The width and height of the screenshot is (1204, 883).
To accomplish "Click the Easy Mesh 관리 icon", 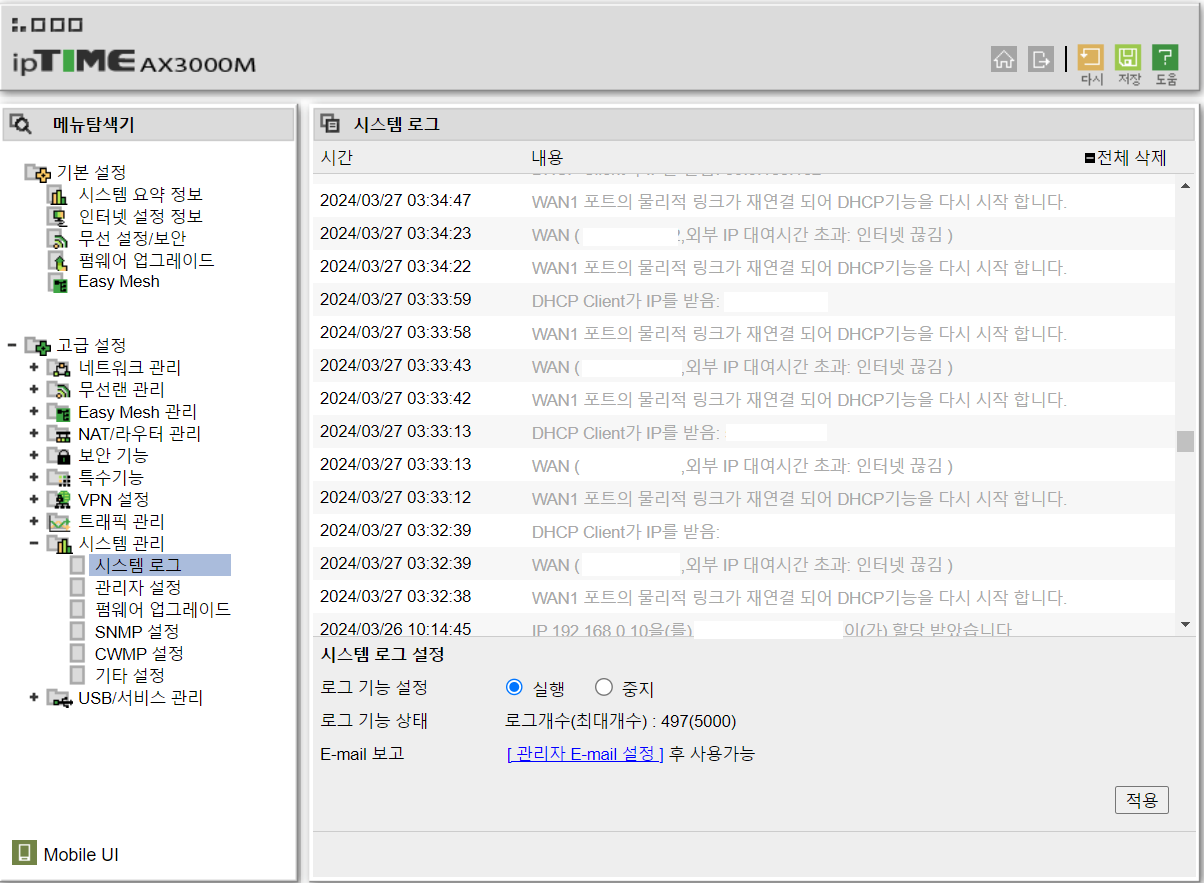I will coord(60,412).
